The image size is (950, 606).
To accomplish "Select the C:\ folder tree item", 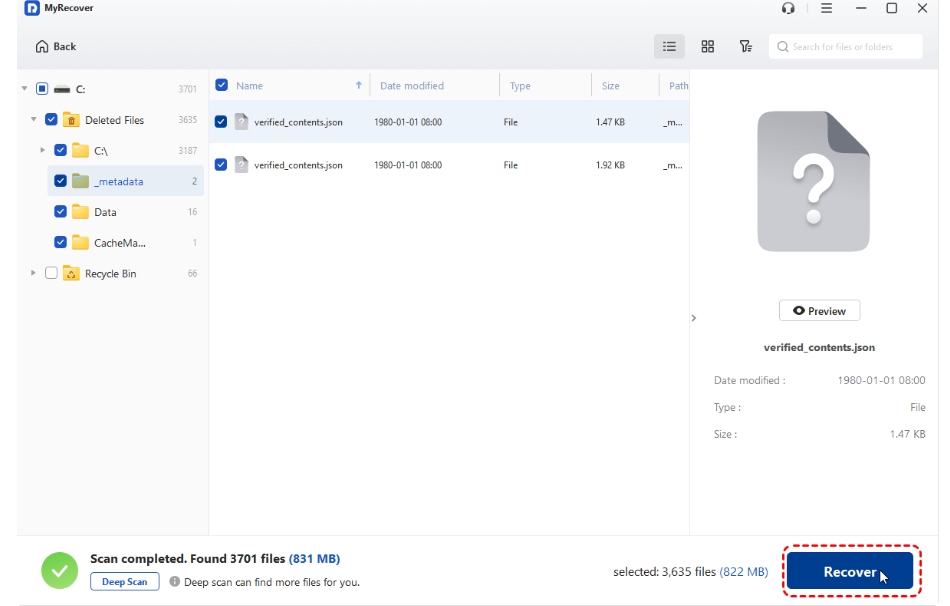I will pos(101,151).
